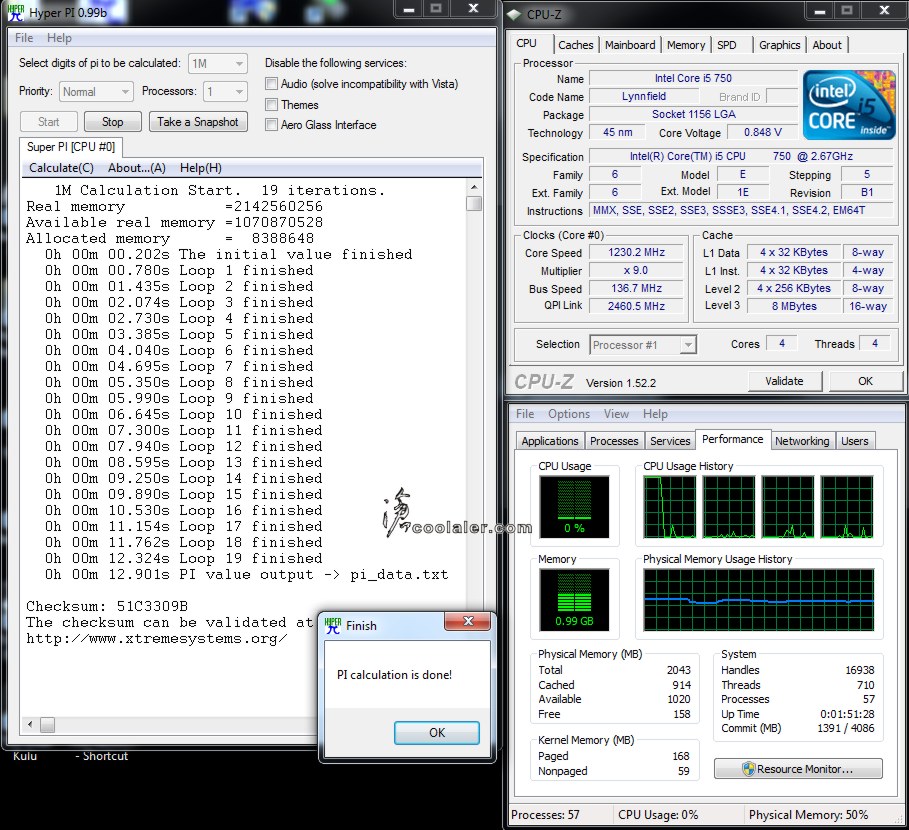Switch to the Mainboard tab in CPU-Z

tap(630, 45)
